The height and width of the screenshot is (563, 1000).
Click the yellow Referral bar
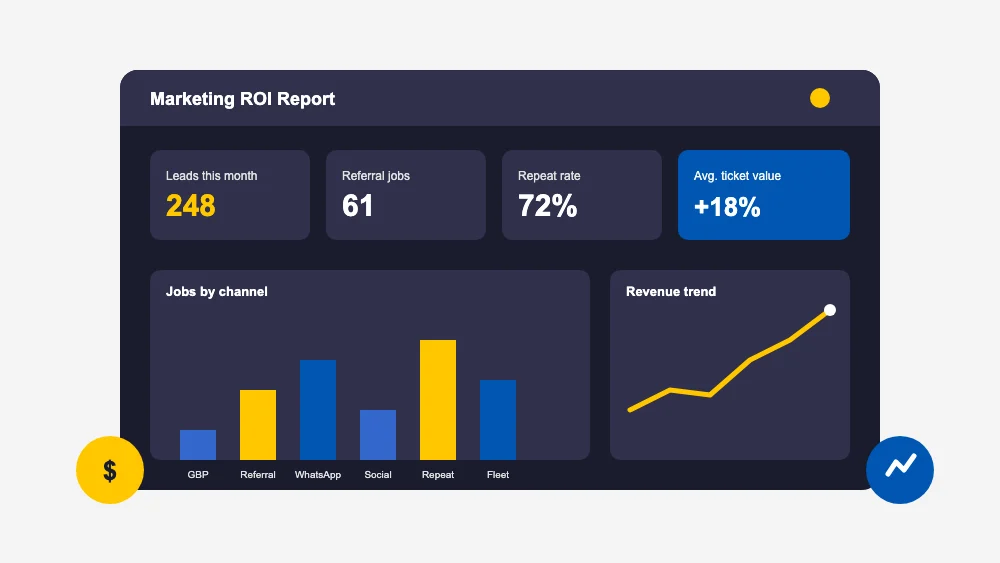pos(258,425)
